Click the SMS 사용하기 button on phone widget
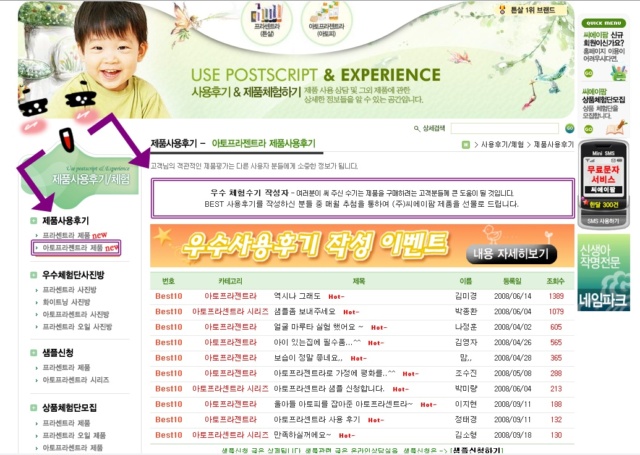The image size is (640, 455). pyautogui.click(x=603, y=221)
